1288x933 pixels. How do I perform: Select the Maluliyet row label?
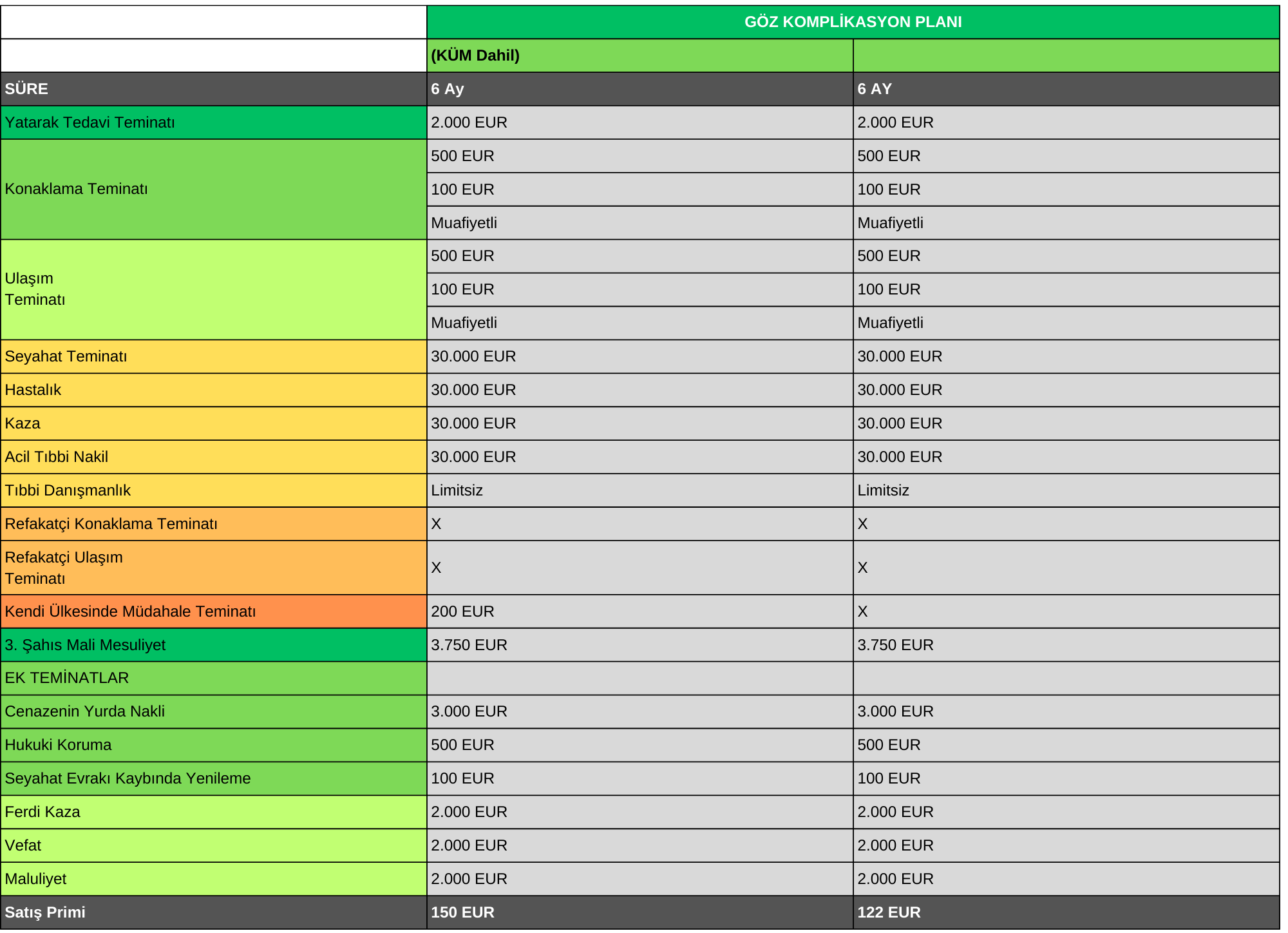[213, 879]
